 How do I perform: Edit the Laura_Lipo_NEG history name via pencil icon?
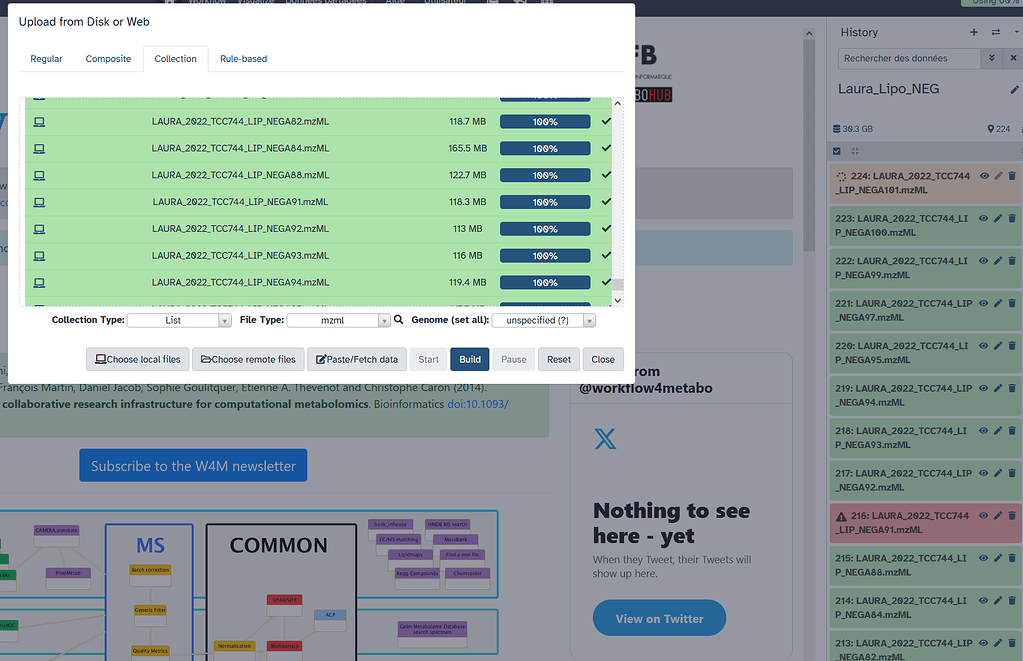(1015, 88)
